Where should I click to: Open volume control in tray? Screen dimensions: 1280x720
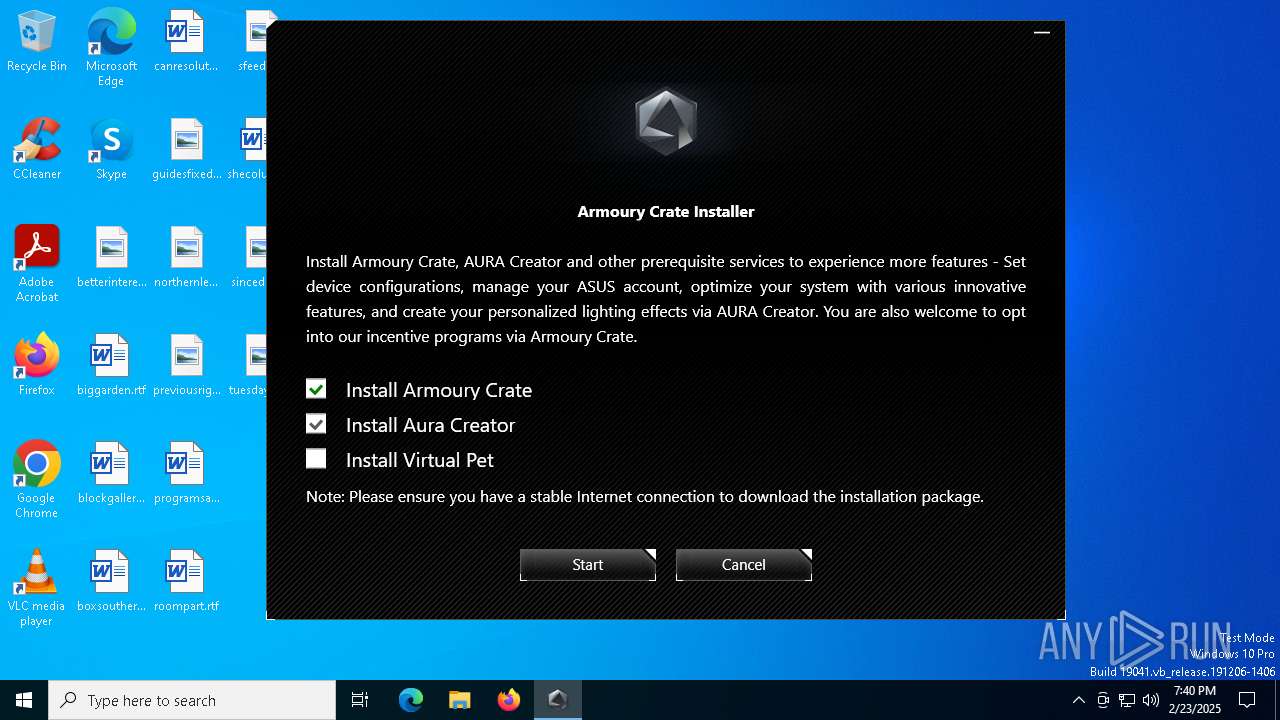(1151, 700)
